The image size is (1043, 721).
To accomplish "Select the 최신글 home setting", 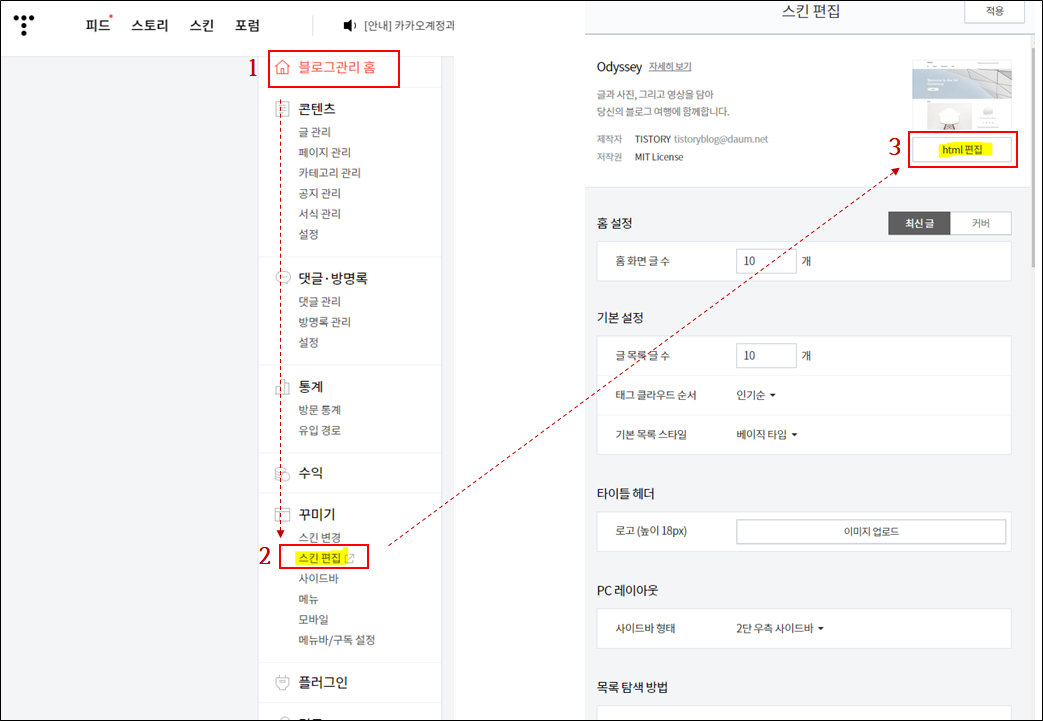I will click(x=919, y=223).
